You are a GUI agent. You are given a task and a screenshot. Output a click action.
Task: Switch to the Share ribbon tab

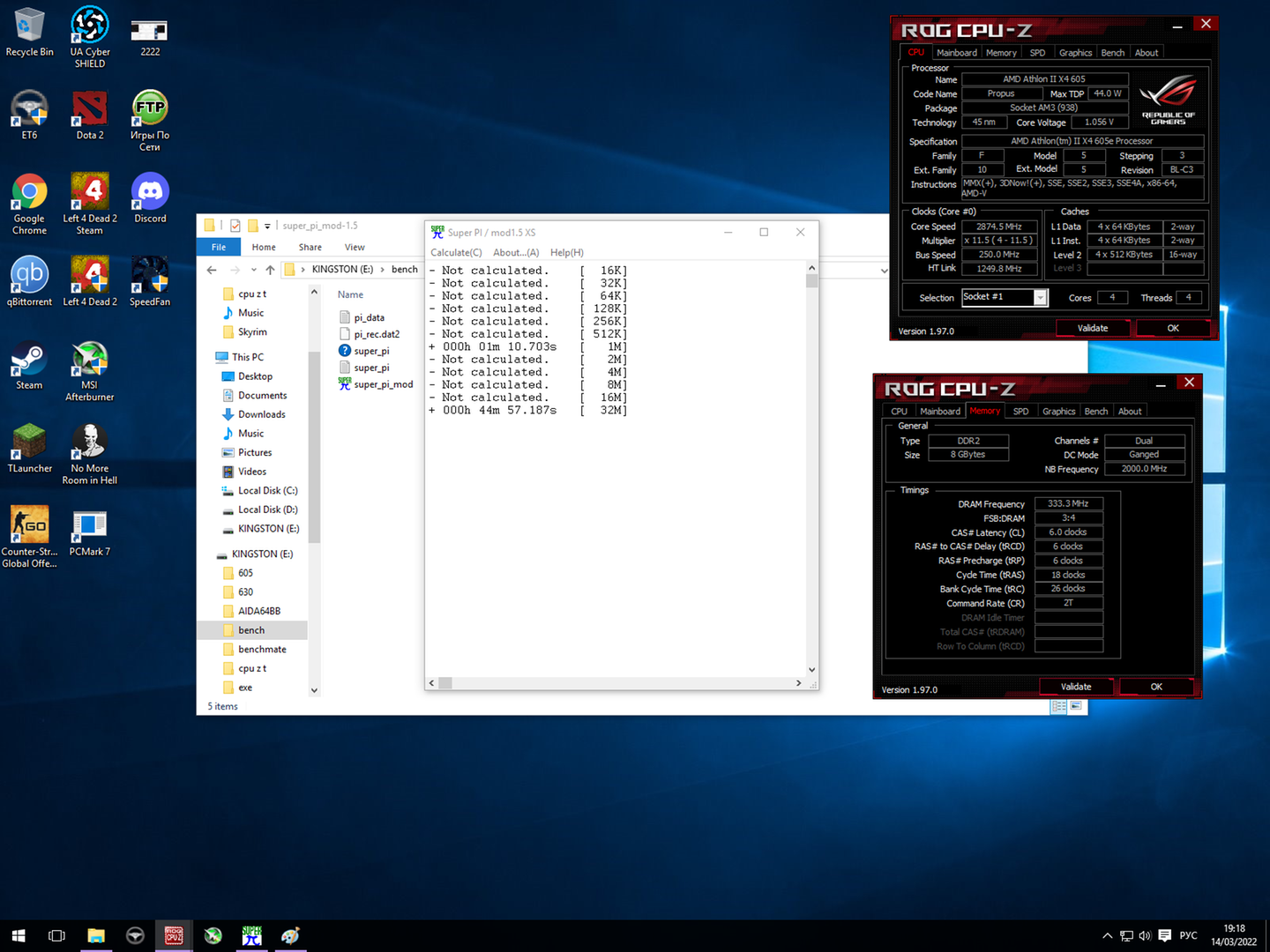tap(310, 248)
